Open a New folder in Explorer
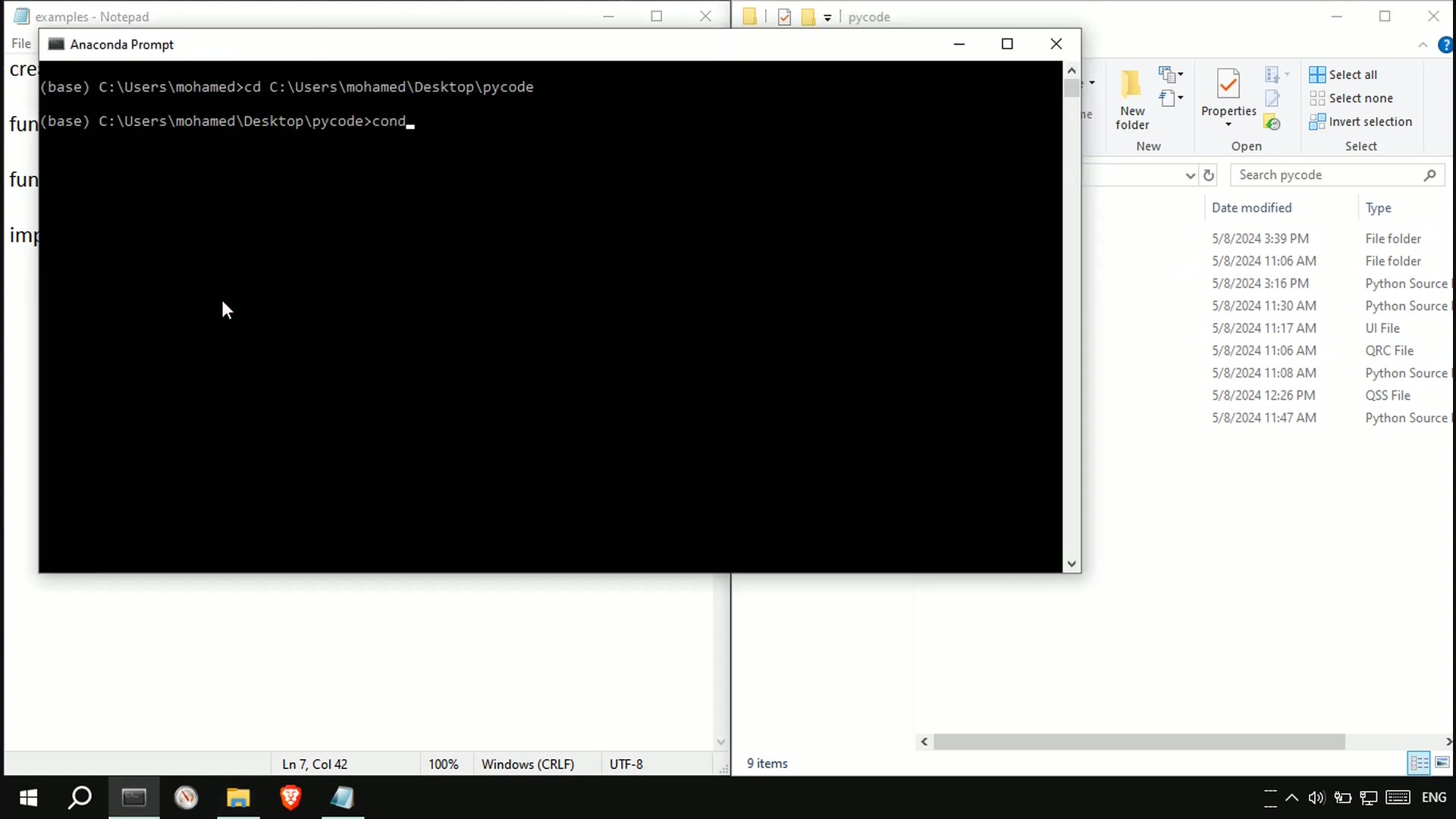 tap(1131, 99)
